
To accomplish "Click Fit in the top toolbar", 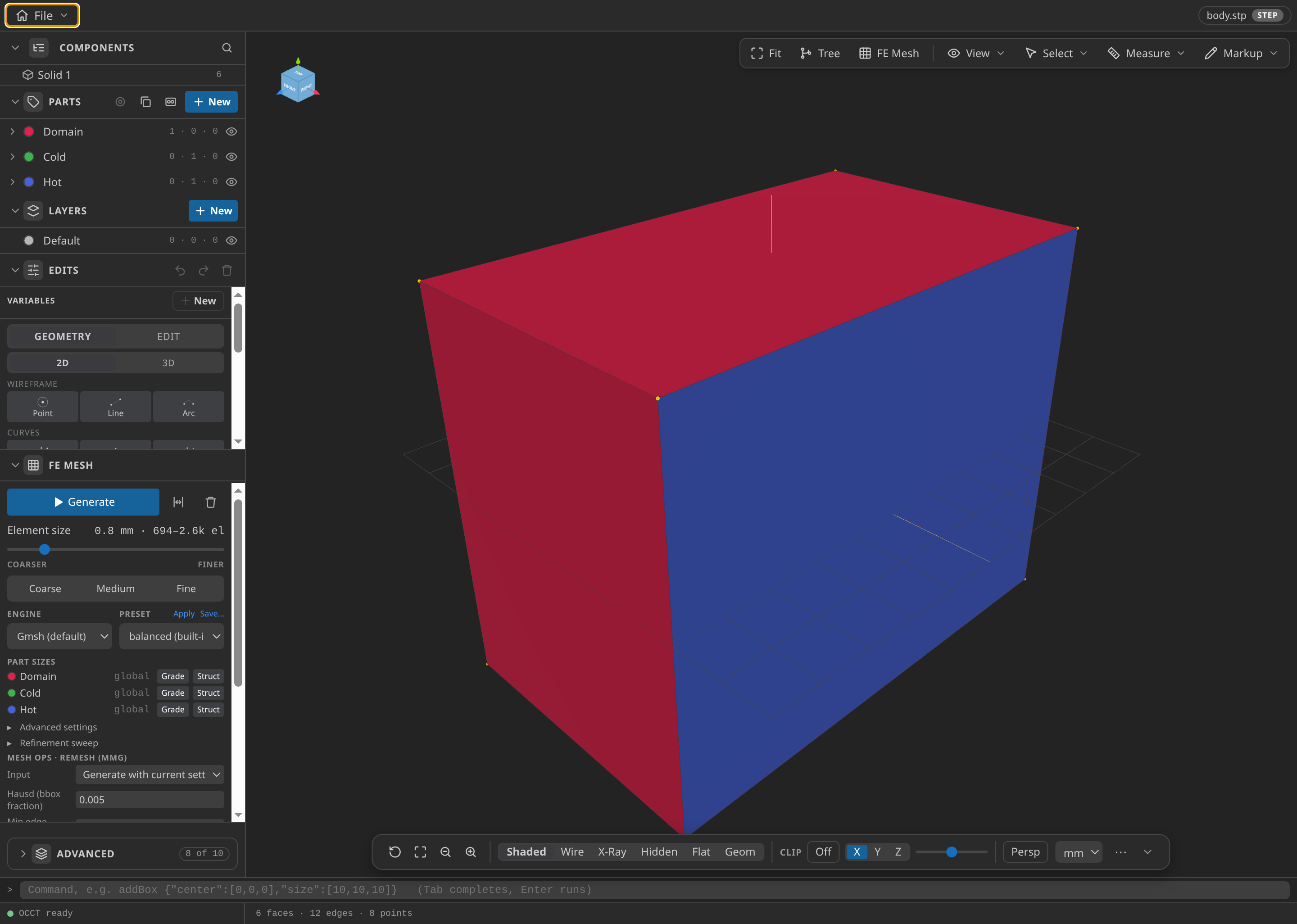I will (x=766, y=54).
